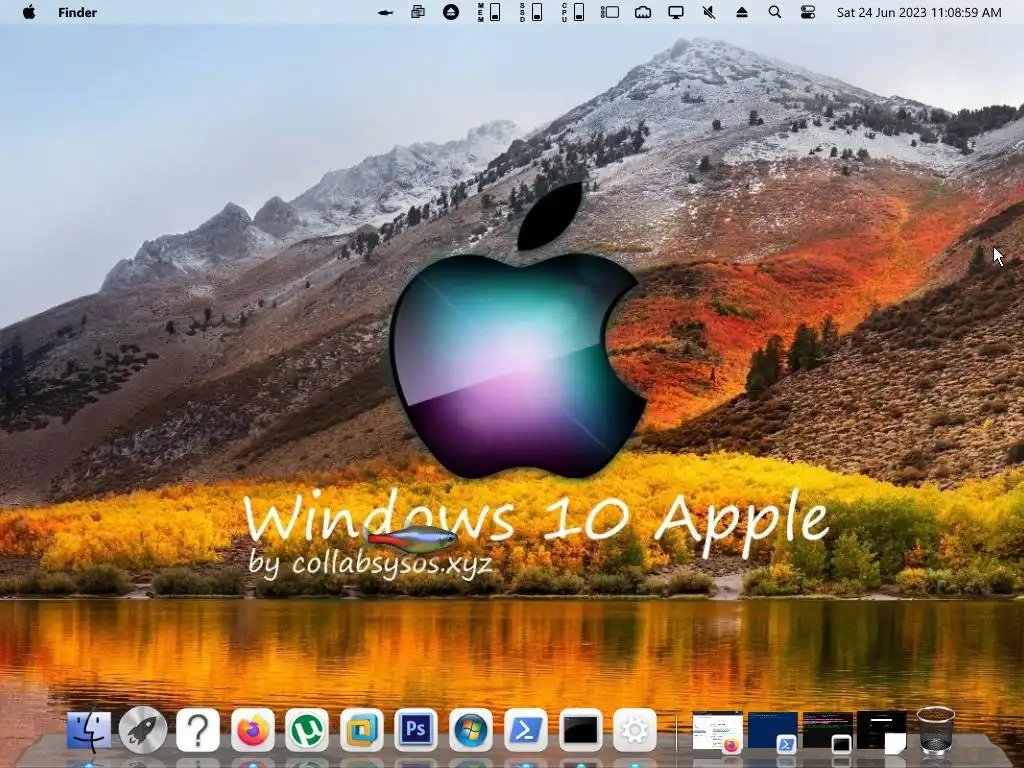Open the question mark Help icon in the dock

[198, 730]
